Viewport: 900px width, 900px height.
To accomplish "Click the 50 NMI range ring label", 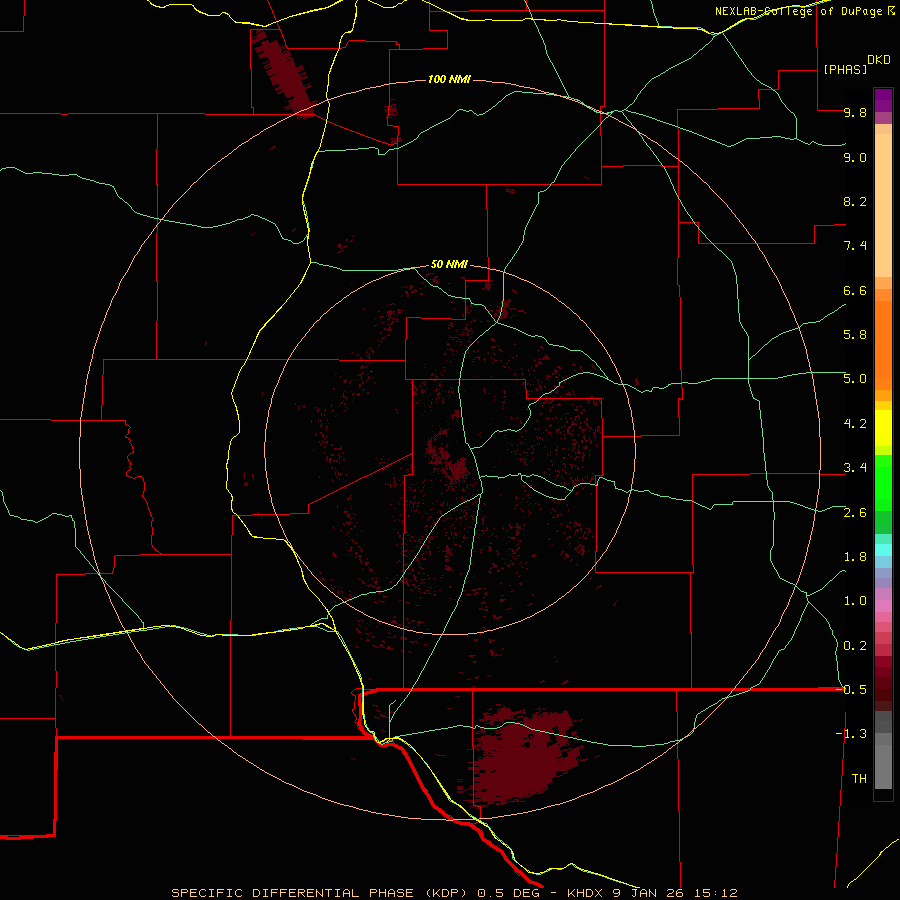I will click(x=449, y=265).
